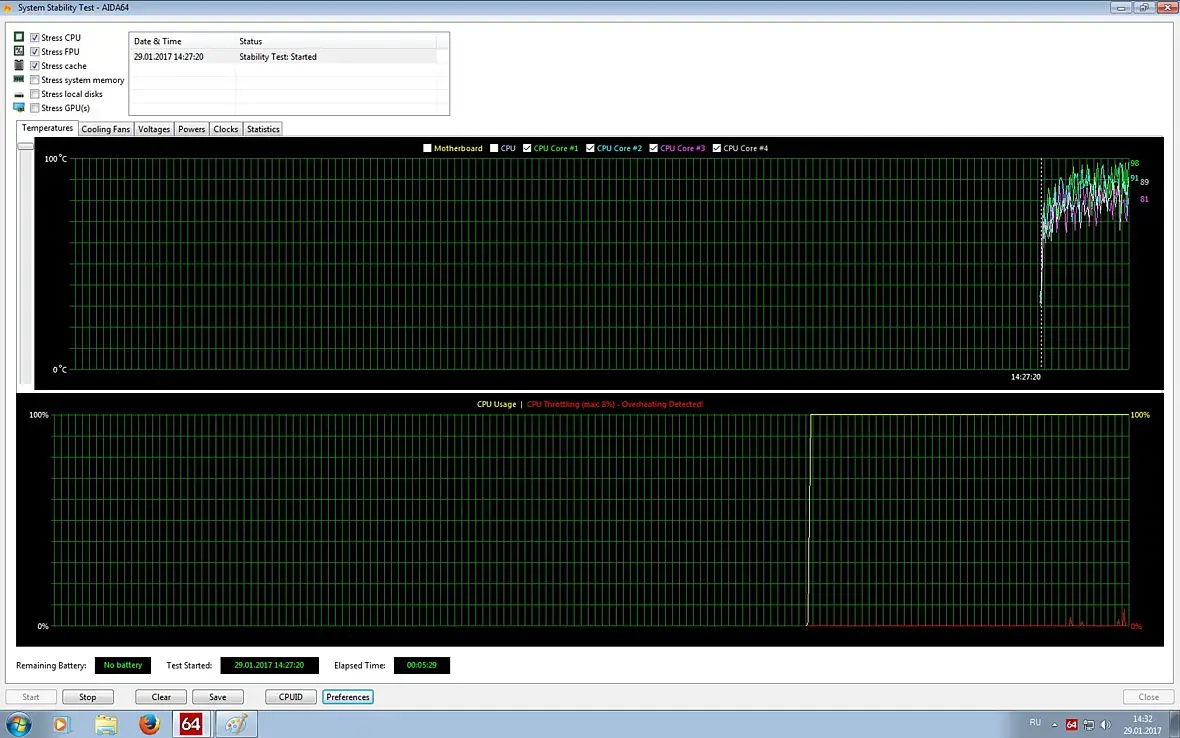Click the cache chip icon
1180x738 pixels.
click(x=19, y=65)
